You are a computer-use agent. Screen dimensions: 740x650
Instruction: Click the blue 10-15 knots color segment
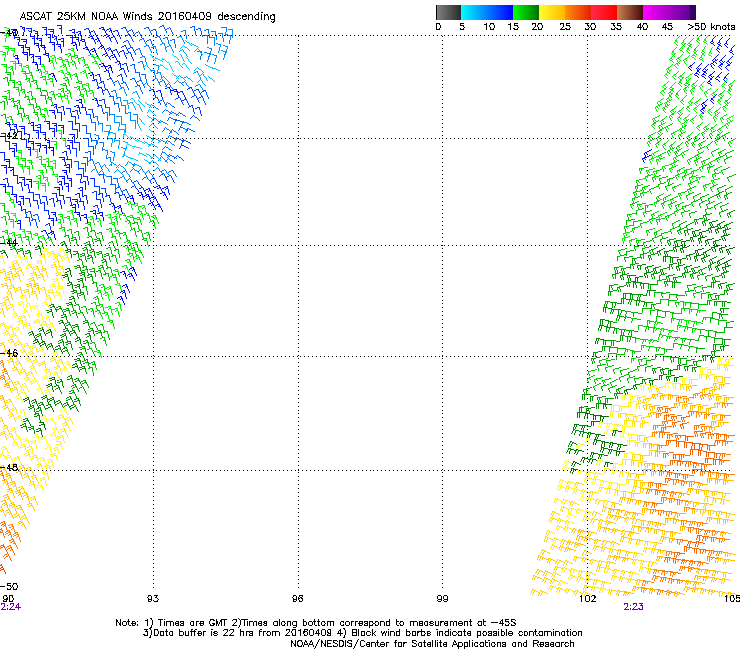pyautogui.click(x=500, y=12)
